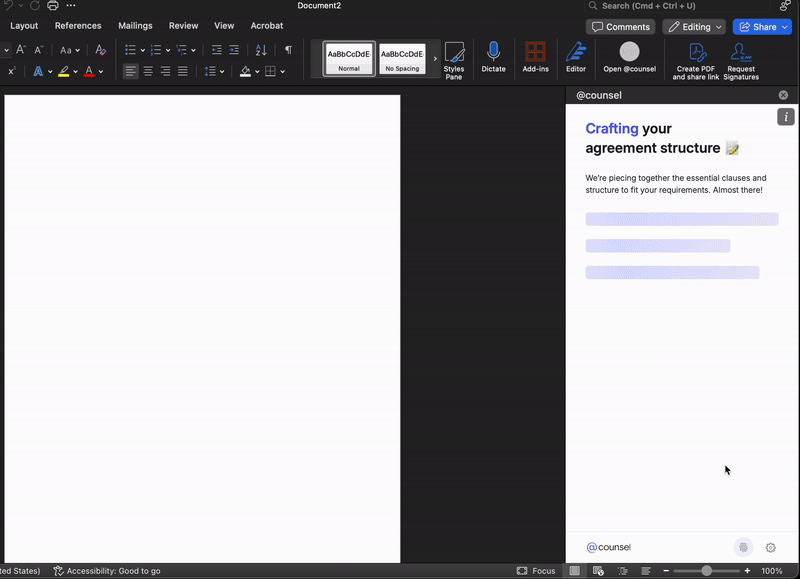The image size is (800, 579).
Task: Open the Review ribbon tab
Action: (183, 26)
